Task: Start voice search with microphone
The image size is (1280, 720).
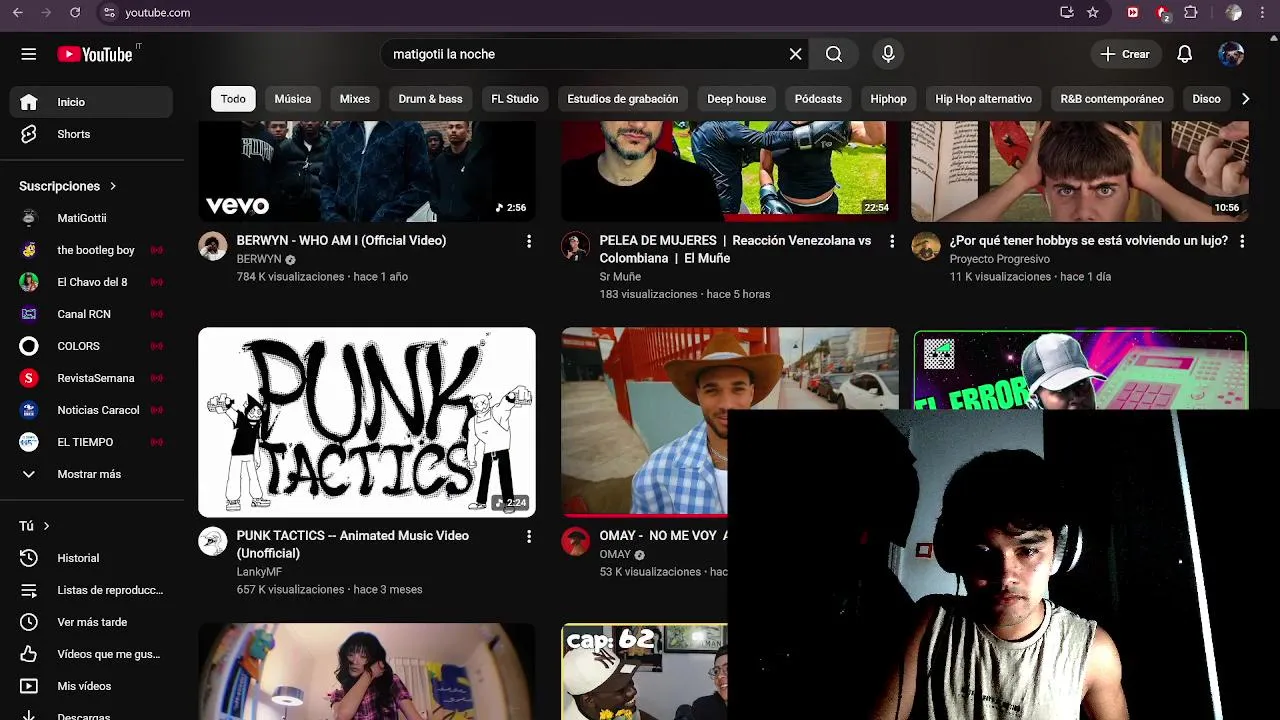Action: coord(888,54)
